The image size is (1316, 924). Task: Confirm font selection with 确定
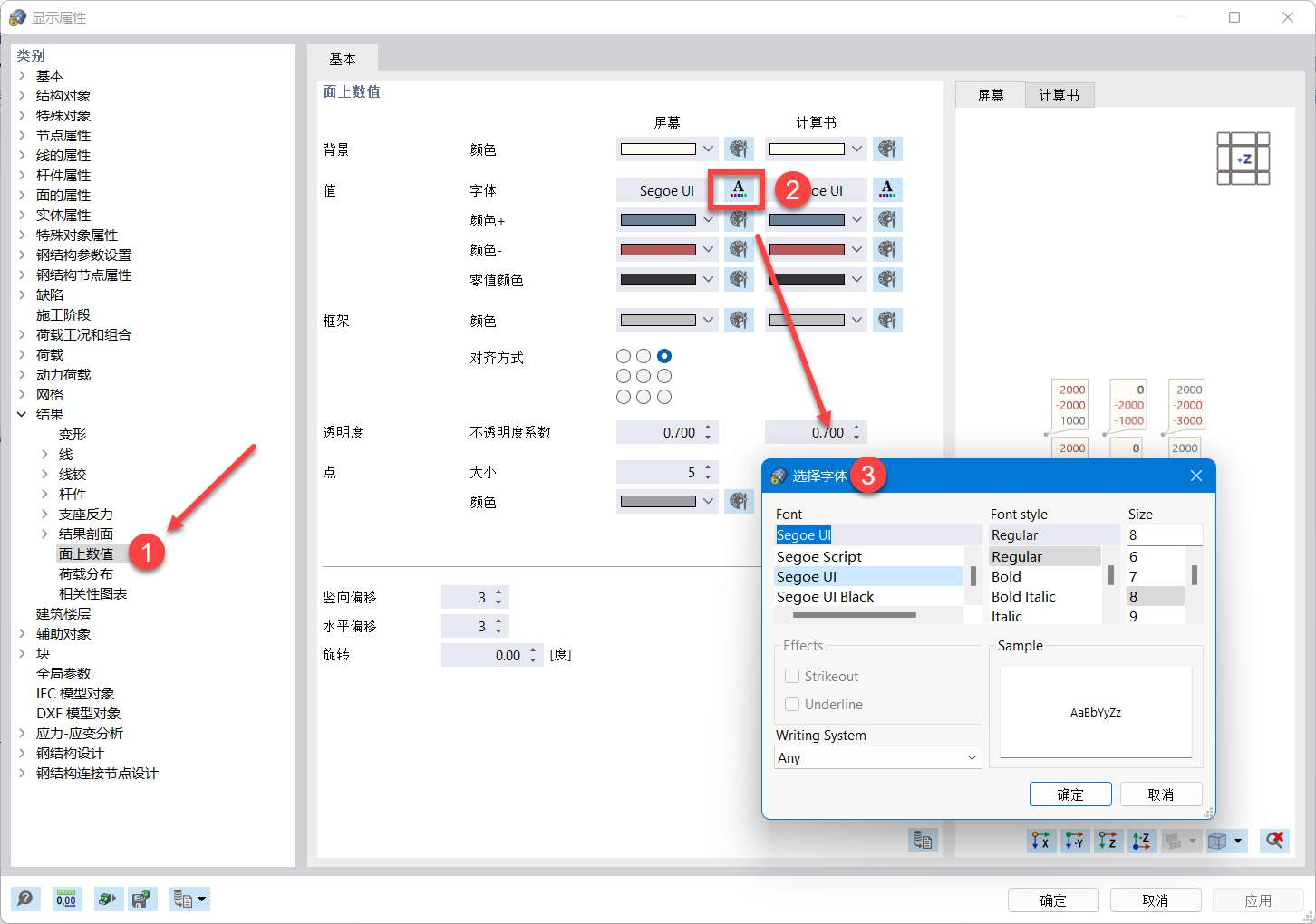[x=1069, y=794]
